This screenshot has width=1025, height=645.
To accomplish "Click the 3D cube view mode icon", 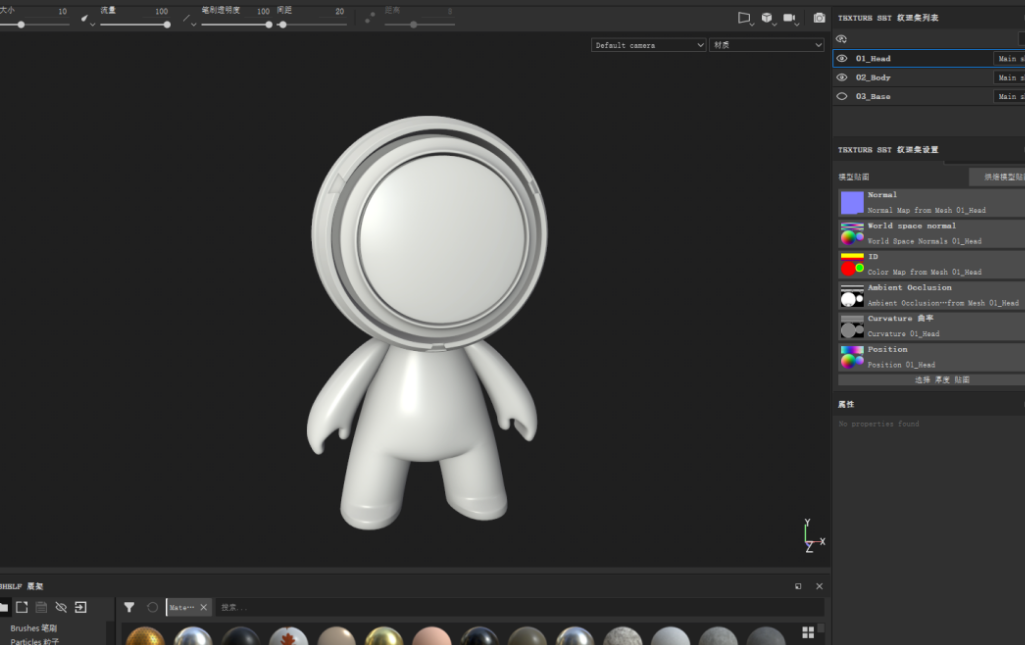I will tap(767, 18).
